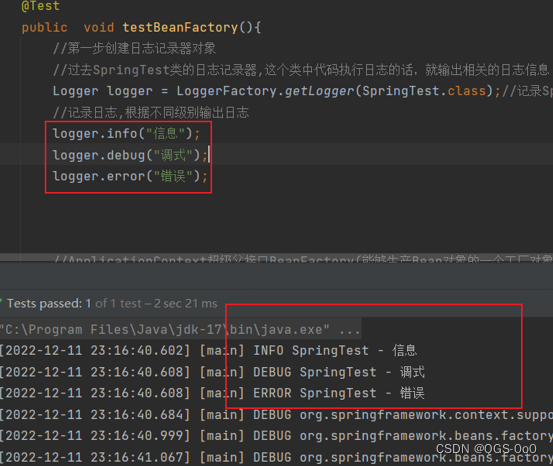Viewport: 553px width, 466px height.
Task: Click the DEBUG org.springframework.context log line
Action: (276, 415)
